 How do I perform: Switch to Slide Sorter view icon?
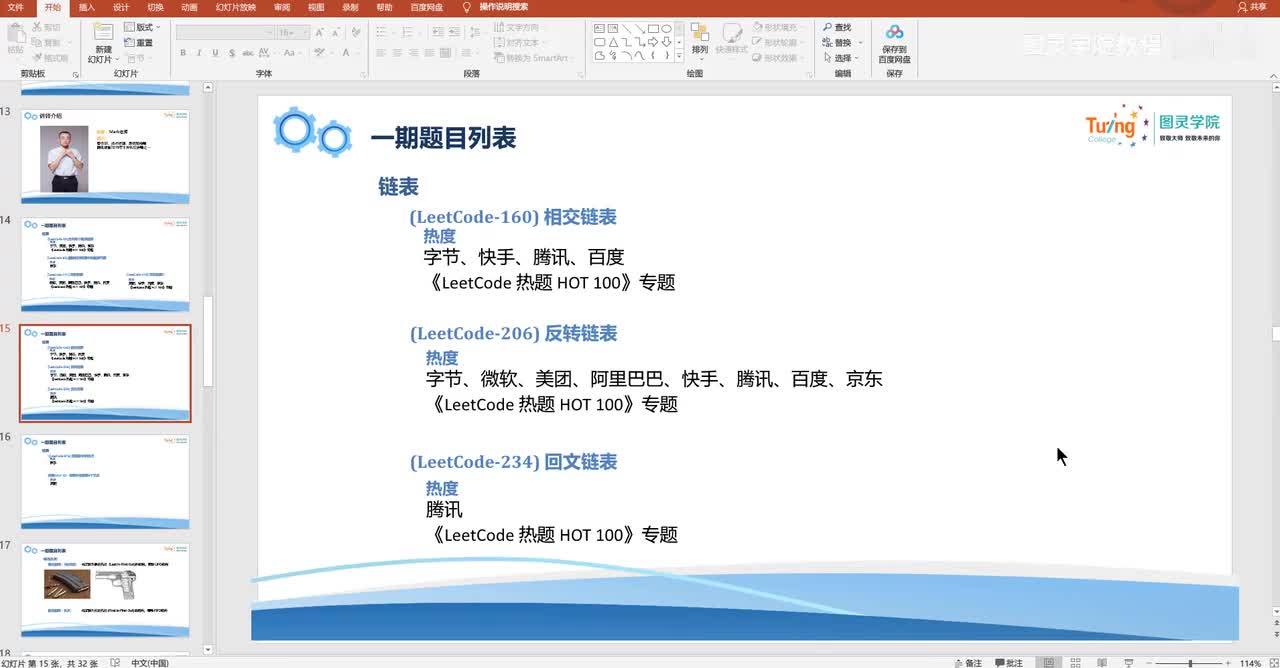pos(1075,662)
